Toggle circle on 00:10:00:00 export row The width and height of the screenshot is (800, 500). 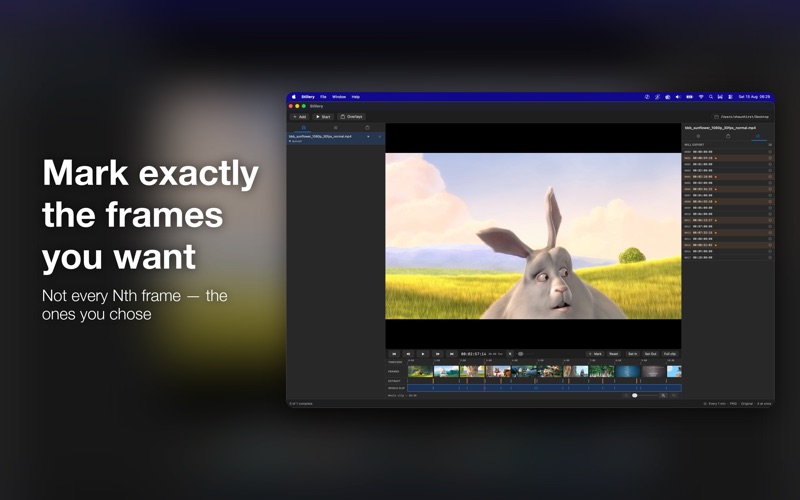(x=770, y=258)
